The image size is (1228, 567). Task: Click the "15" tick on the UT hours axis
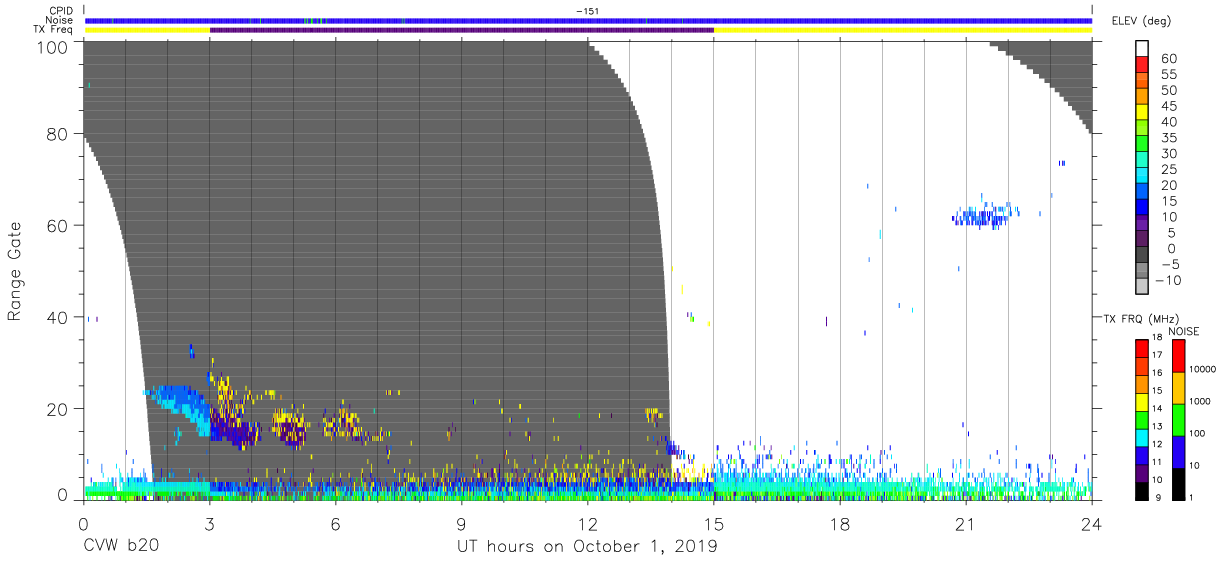[x=714, y=524]
